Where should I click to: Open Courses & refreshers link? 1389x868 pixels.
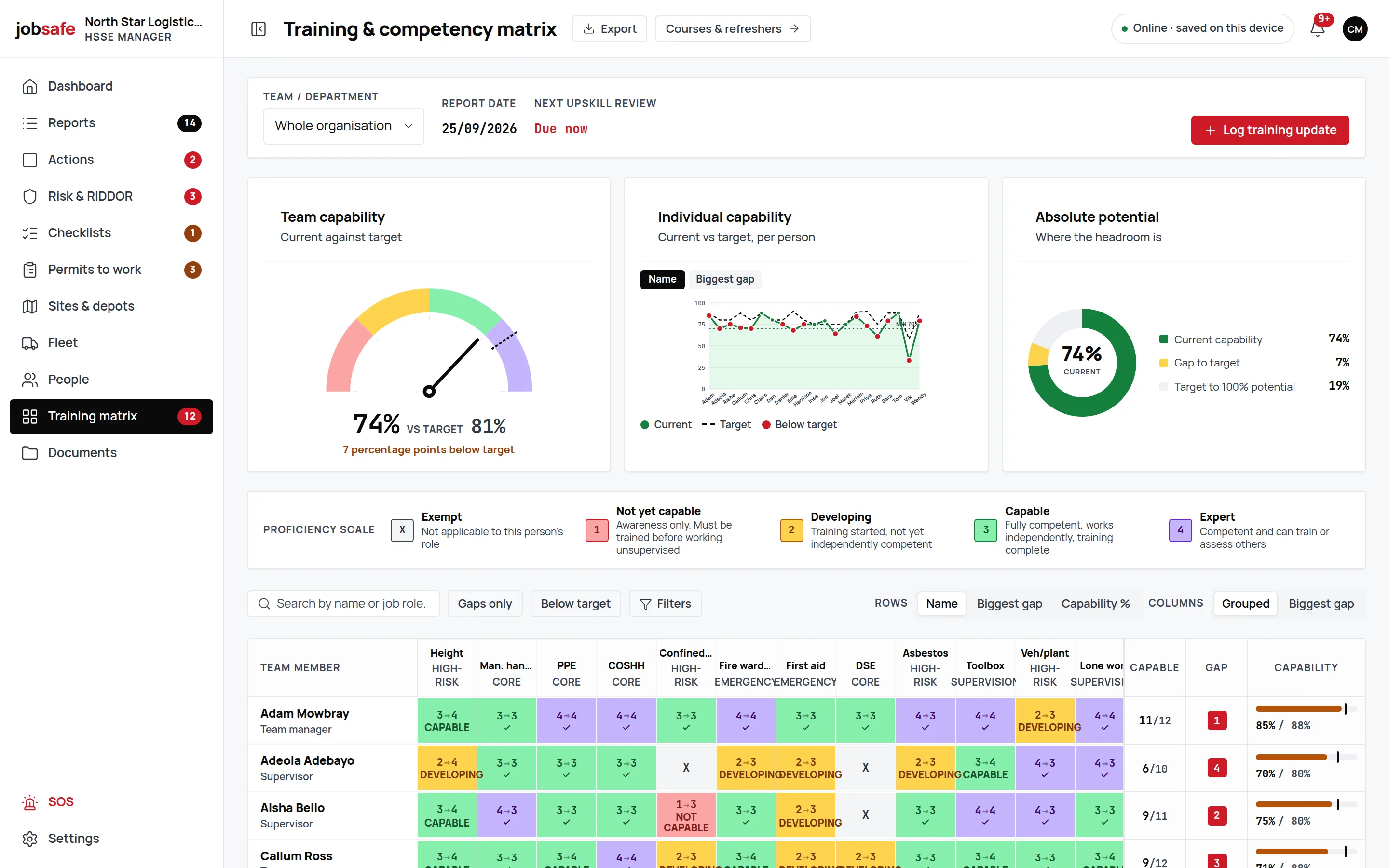(x=733, y=29)
